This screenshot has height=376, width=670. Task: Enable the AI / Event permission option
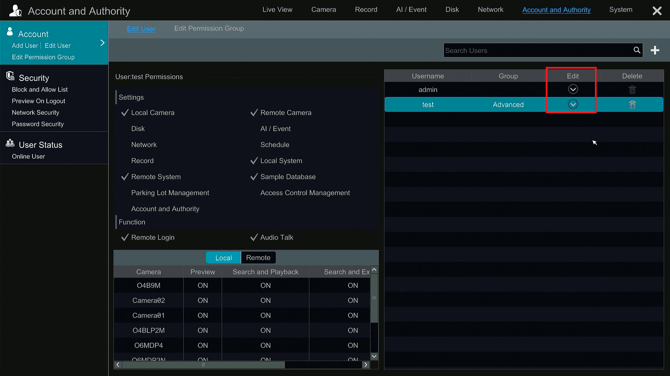(275, 129)
